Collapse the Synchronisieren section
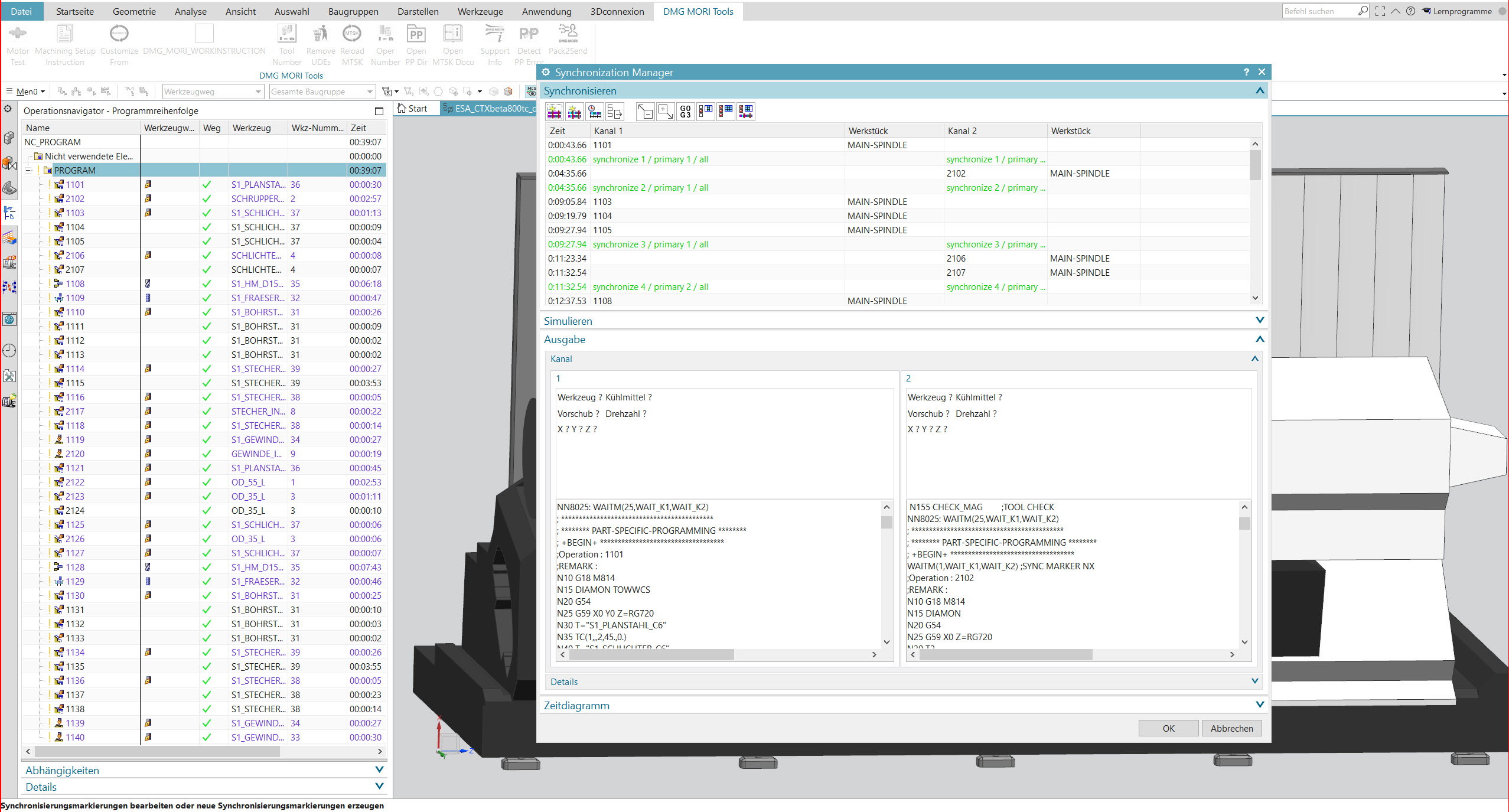Image resolution: width=1509 pixels, height=812 pixels. pos(1260,90)
